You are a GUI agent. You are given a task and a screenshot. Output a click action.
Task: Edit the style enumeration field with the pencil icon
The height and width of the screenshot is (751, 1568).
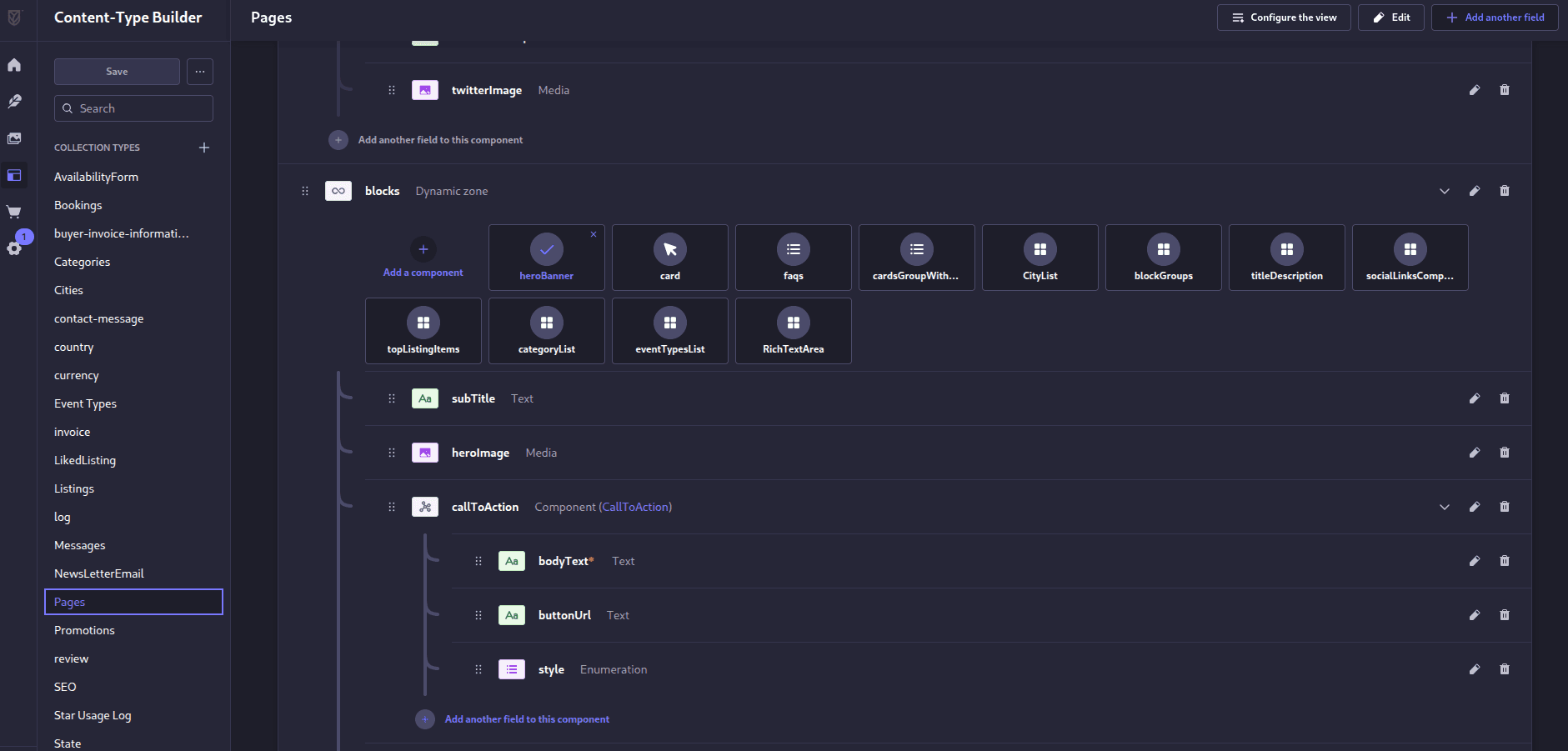click(x=1475, y=669)
